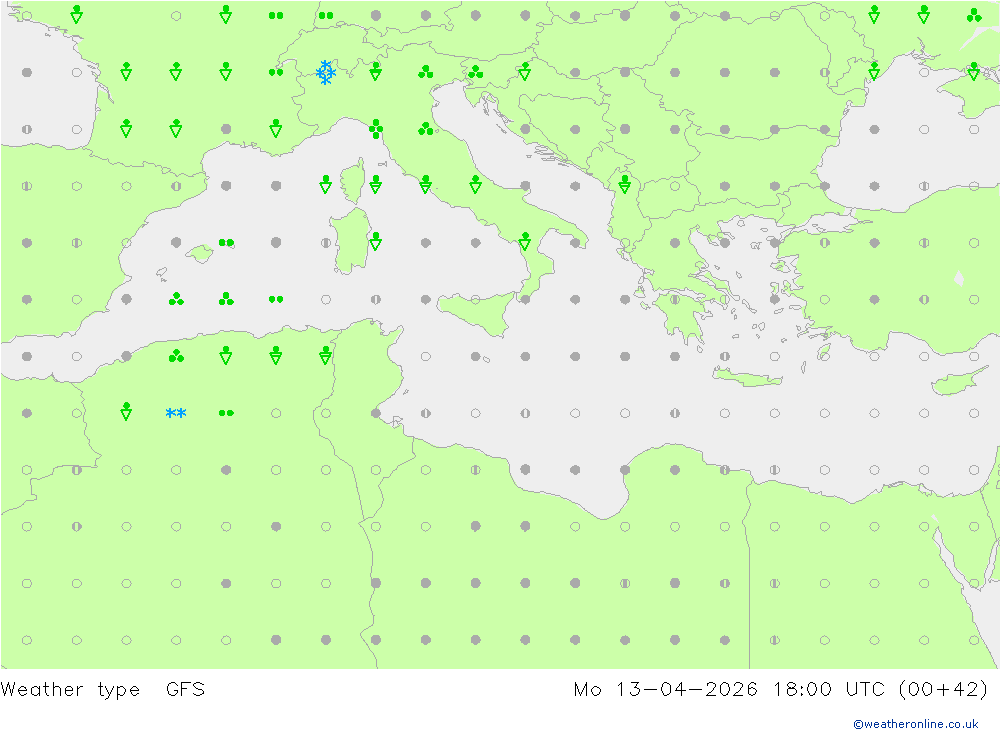Click the shower symbol over Crimea
This screenshot has height=733, width=1000.
[x=974, y=71]
